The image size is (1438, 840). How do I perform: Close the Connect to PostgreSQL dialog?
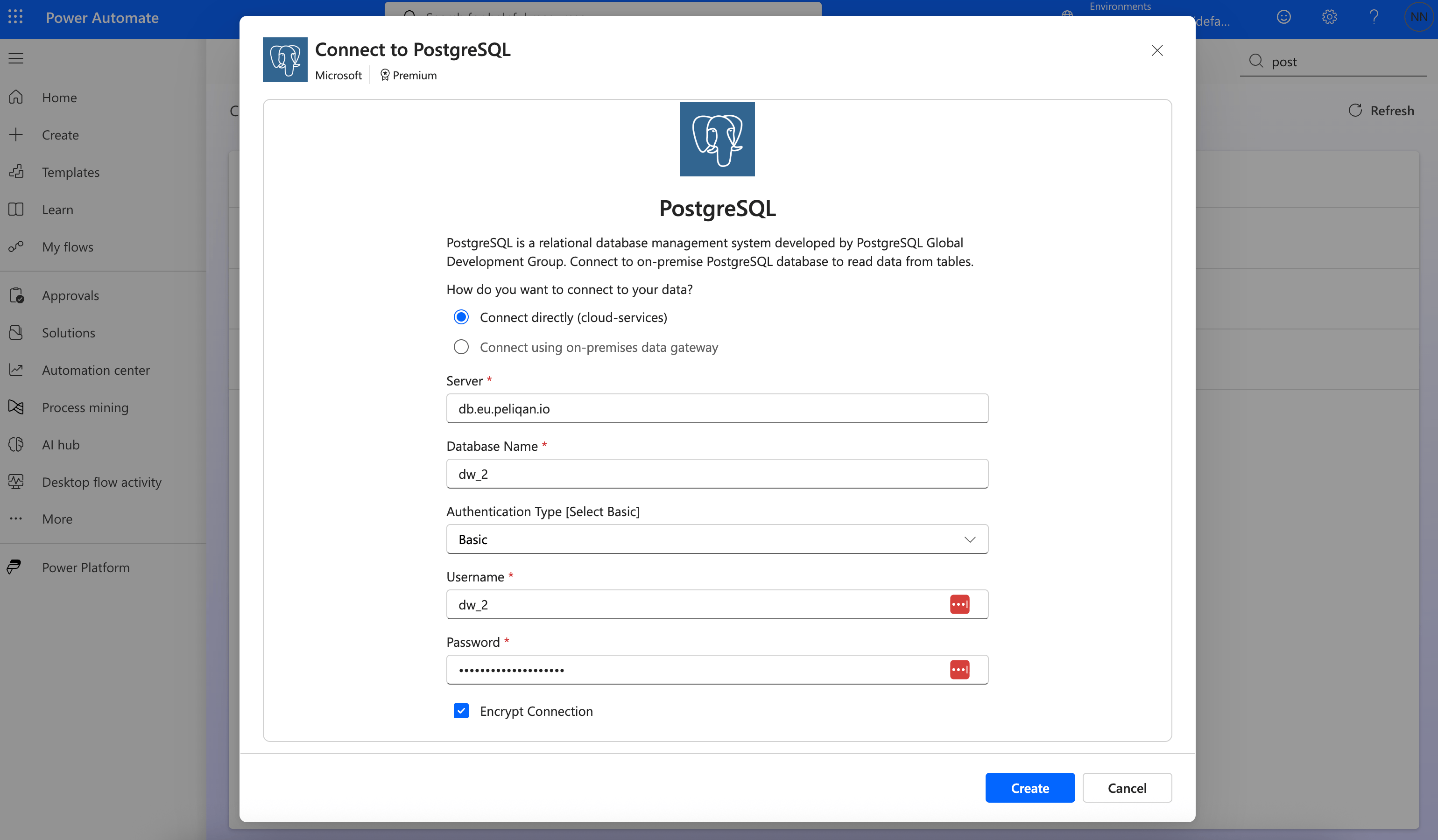point(1157,51)
